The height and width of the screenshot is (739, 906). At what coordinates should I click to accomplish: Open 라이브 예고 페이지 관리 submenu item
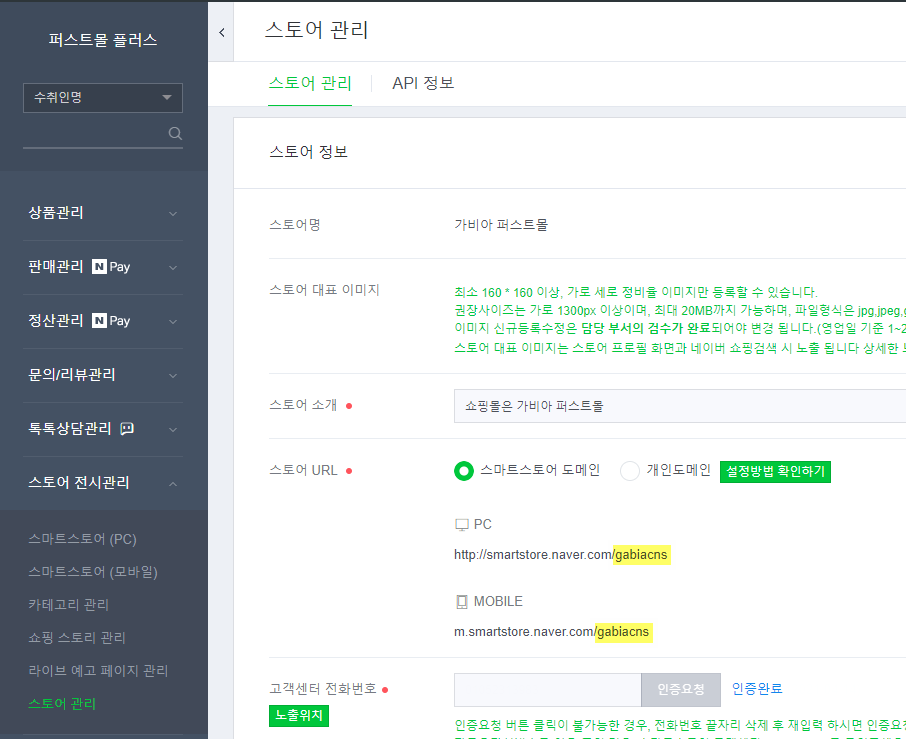point(98,671)
